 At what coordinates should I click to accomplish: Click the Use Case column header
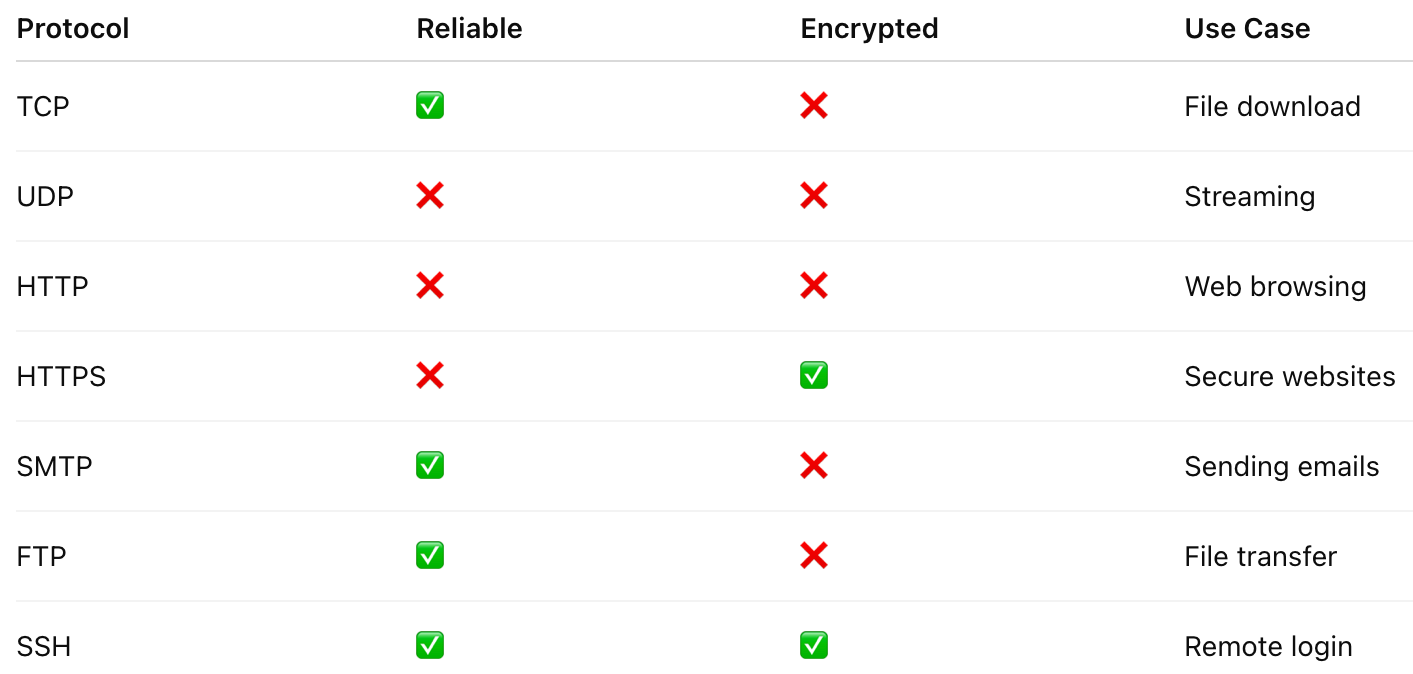(x=1247, y=28)
